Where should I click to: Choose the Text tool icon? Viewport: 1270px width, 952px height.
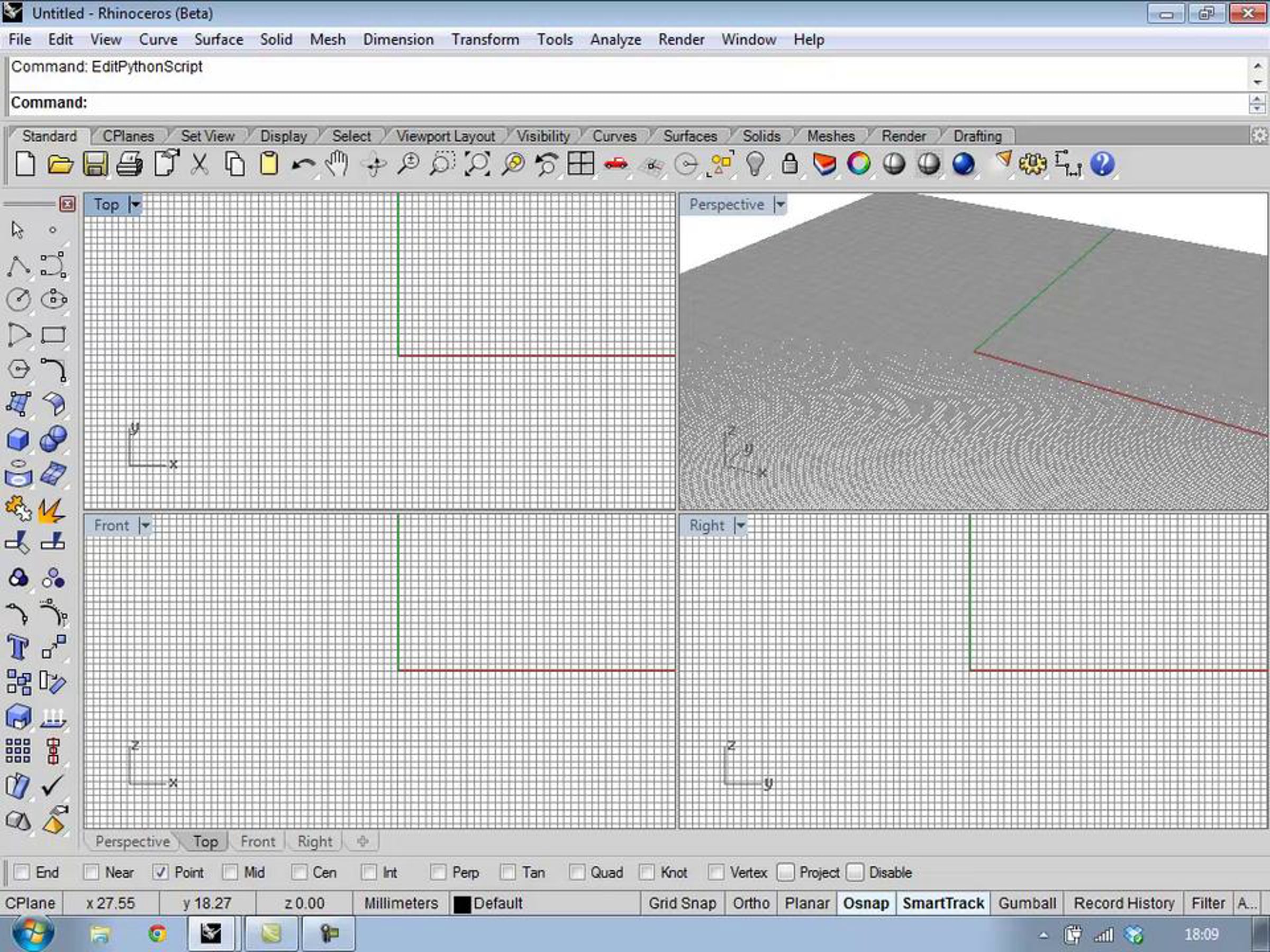point(18,648)
